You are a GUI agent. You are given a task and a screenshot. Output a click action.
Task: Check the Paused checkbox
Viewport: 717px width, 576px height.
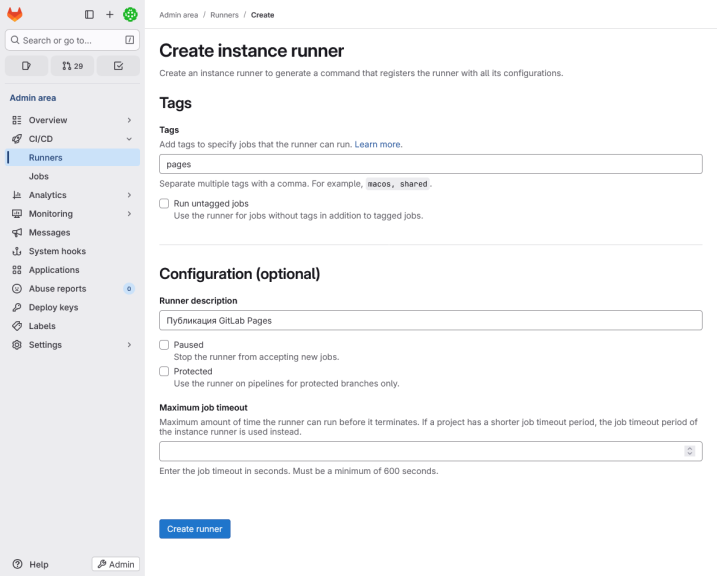164,345
